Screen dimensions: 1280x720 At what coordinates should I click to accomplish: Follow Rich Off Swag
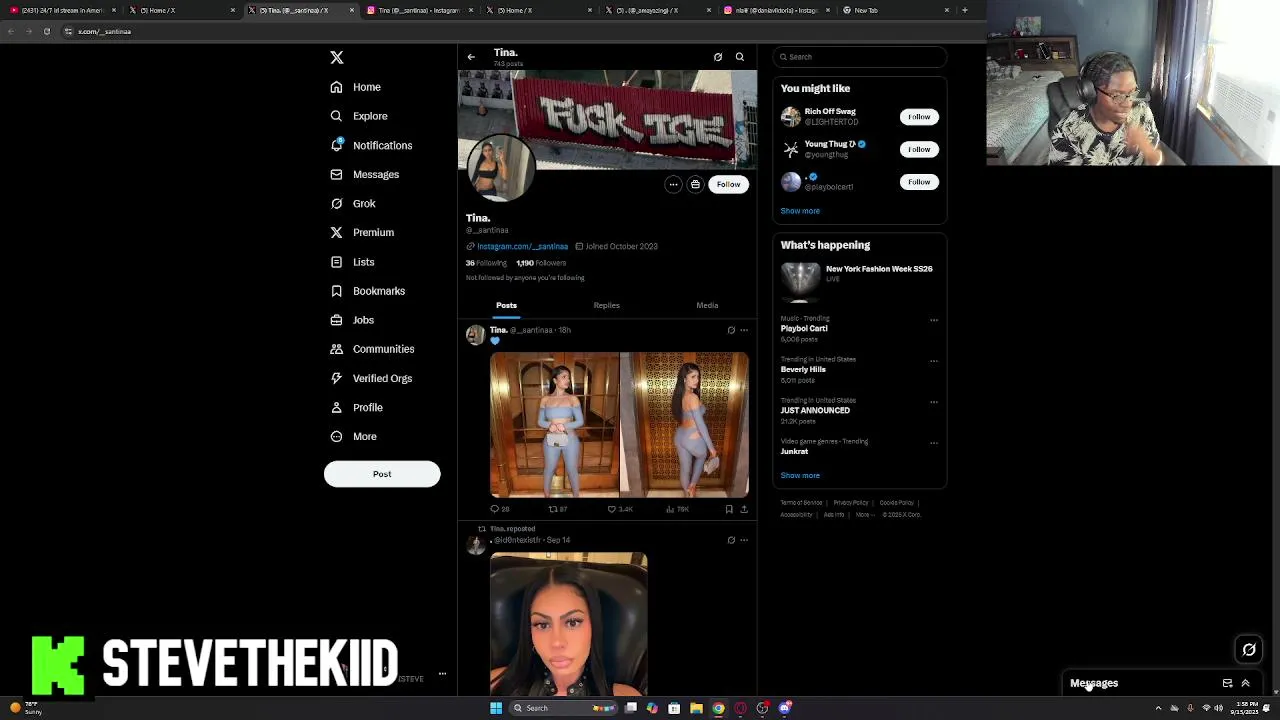pos(919,117)
